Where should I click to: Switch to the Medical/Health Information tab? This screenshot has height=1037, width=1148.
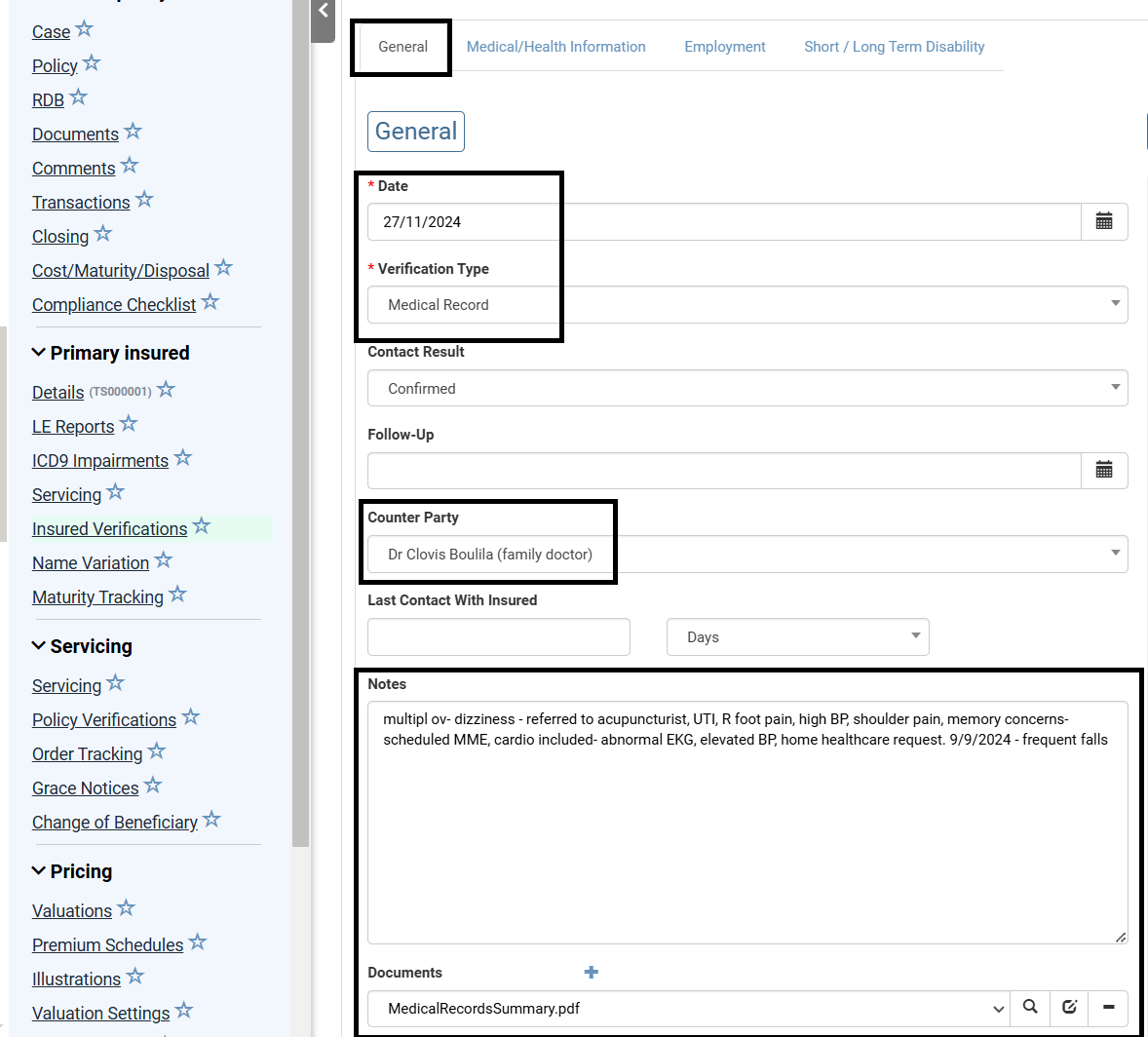tap(555, 47)
